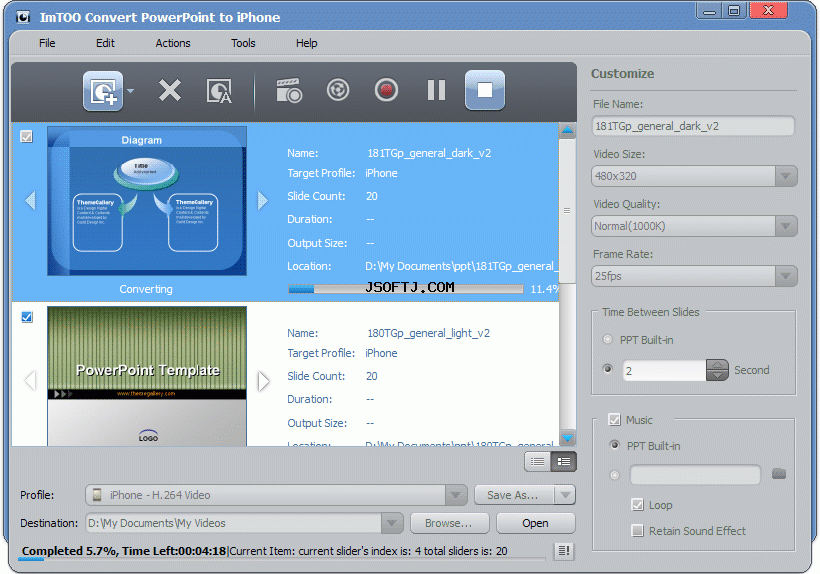The width and height of the screenshot is (820, 574).
Task: Click the seconds spinner arrows
Action: [717, 370]
